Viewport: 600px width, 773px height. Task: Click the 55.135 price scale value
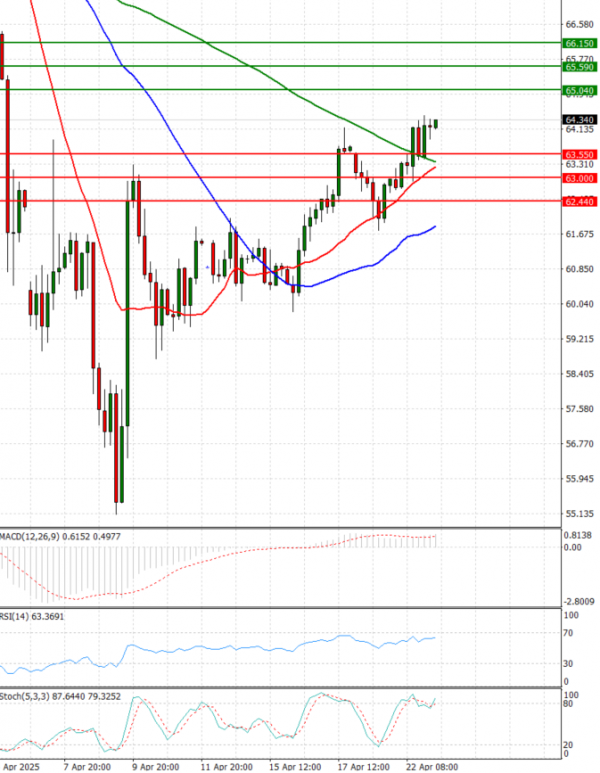point(579,514)
